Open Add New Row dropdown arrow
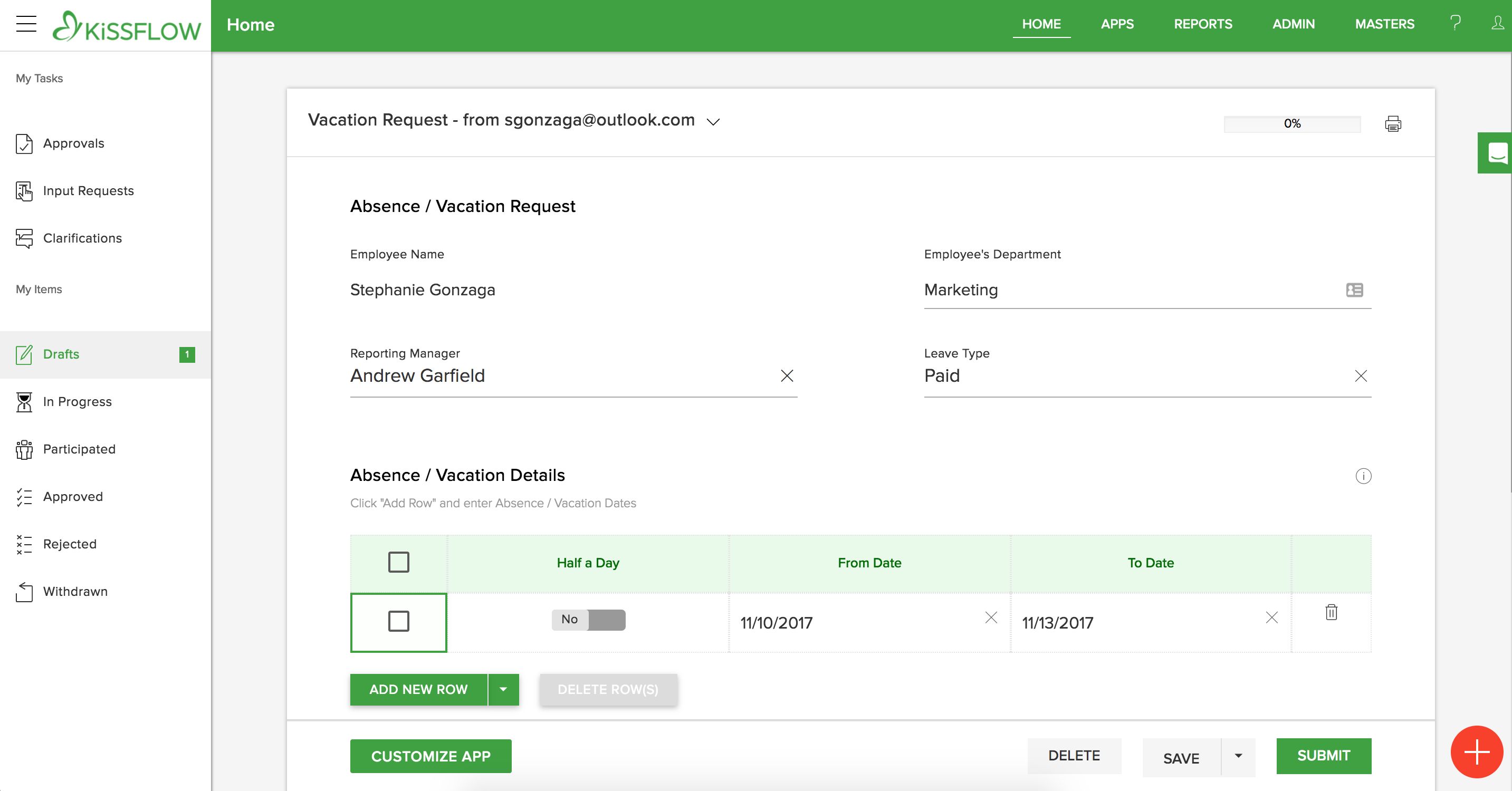This screenshot has height=791, width=1512. (x=503, y=689)
